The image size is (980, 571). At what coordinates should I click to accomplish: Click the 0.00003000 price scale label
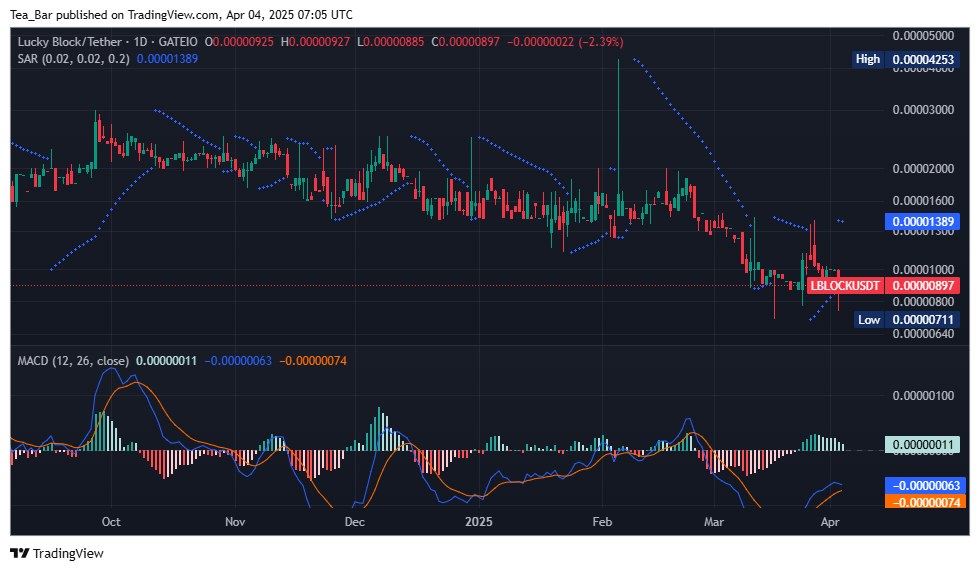point(923,110)
